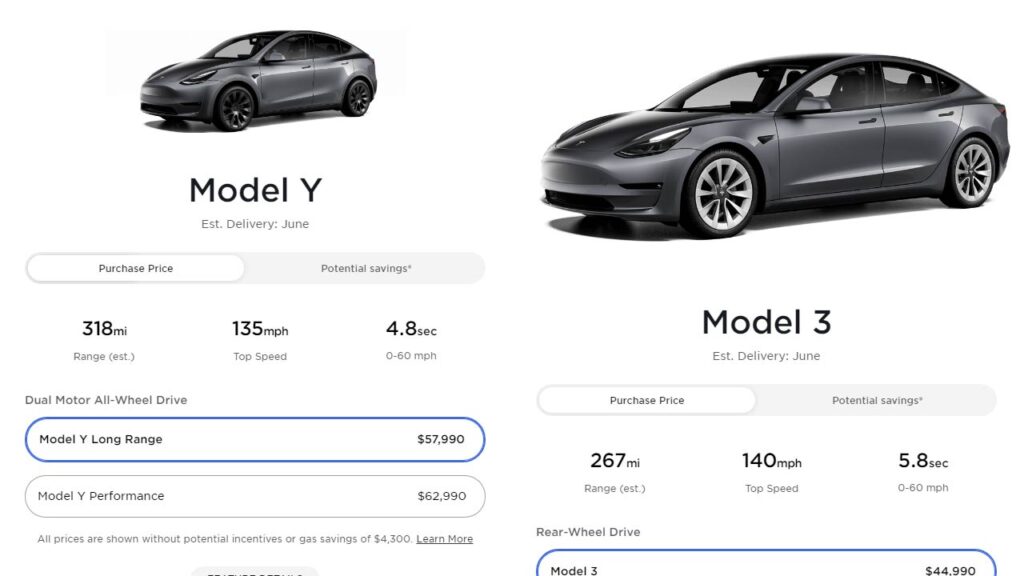This screenshot has height=576, width=1024.
Task: Click the Model Y heading
Action: pyautogui.click(x=255, y=190)
